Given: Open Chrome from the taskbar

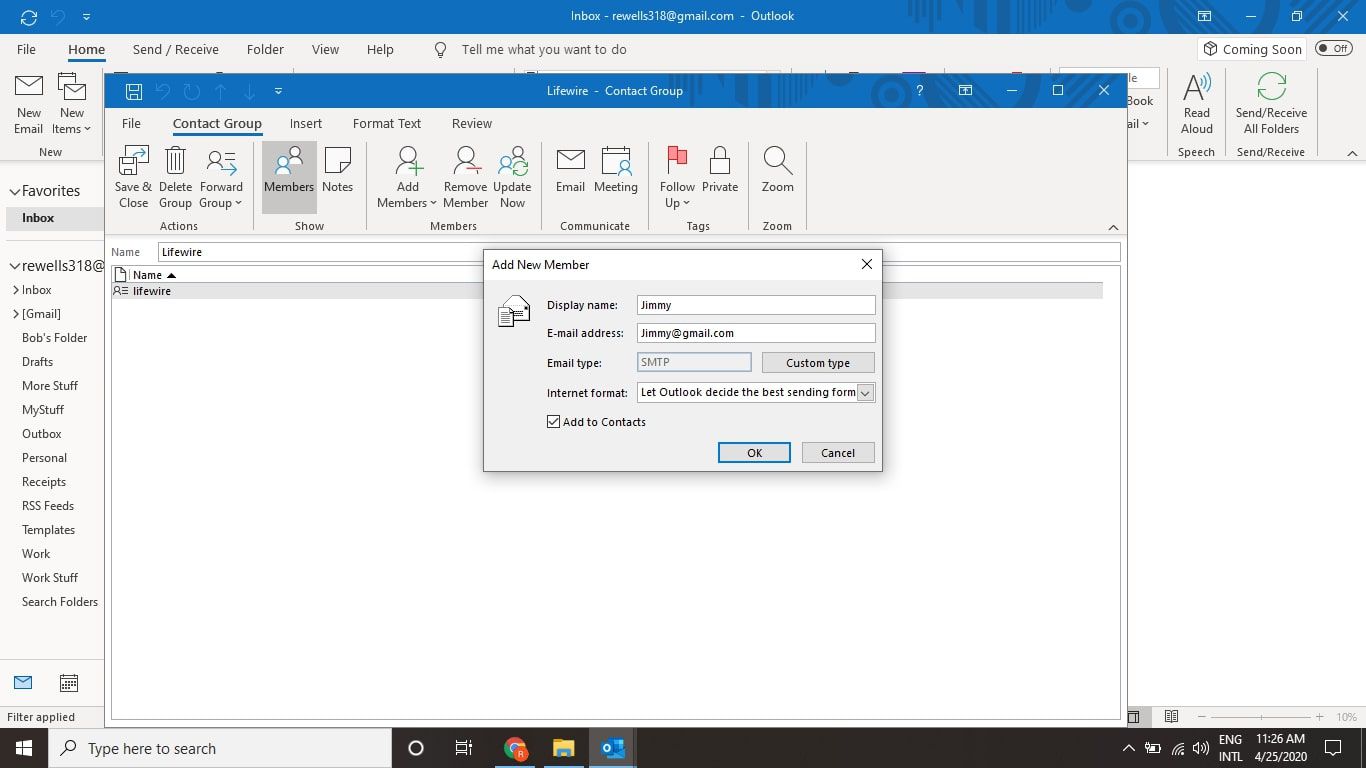Looking at the screenshot, I should coord(515,748).
